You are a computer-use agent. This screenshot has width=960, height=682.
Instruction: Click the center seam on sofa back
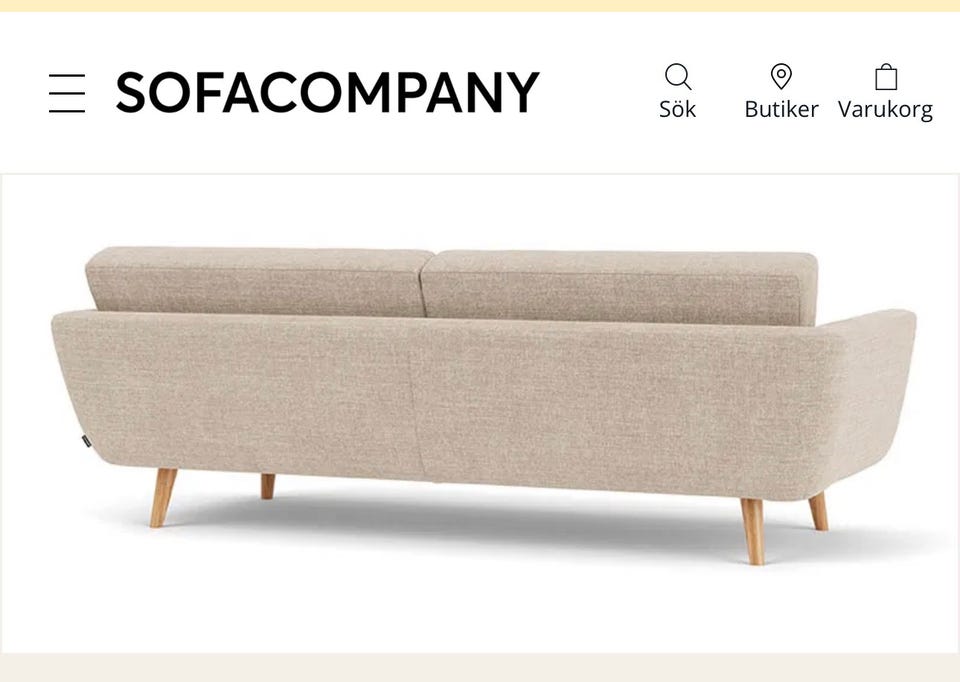[415, 398]
